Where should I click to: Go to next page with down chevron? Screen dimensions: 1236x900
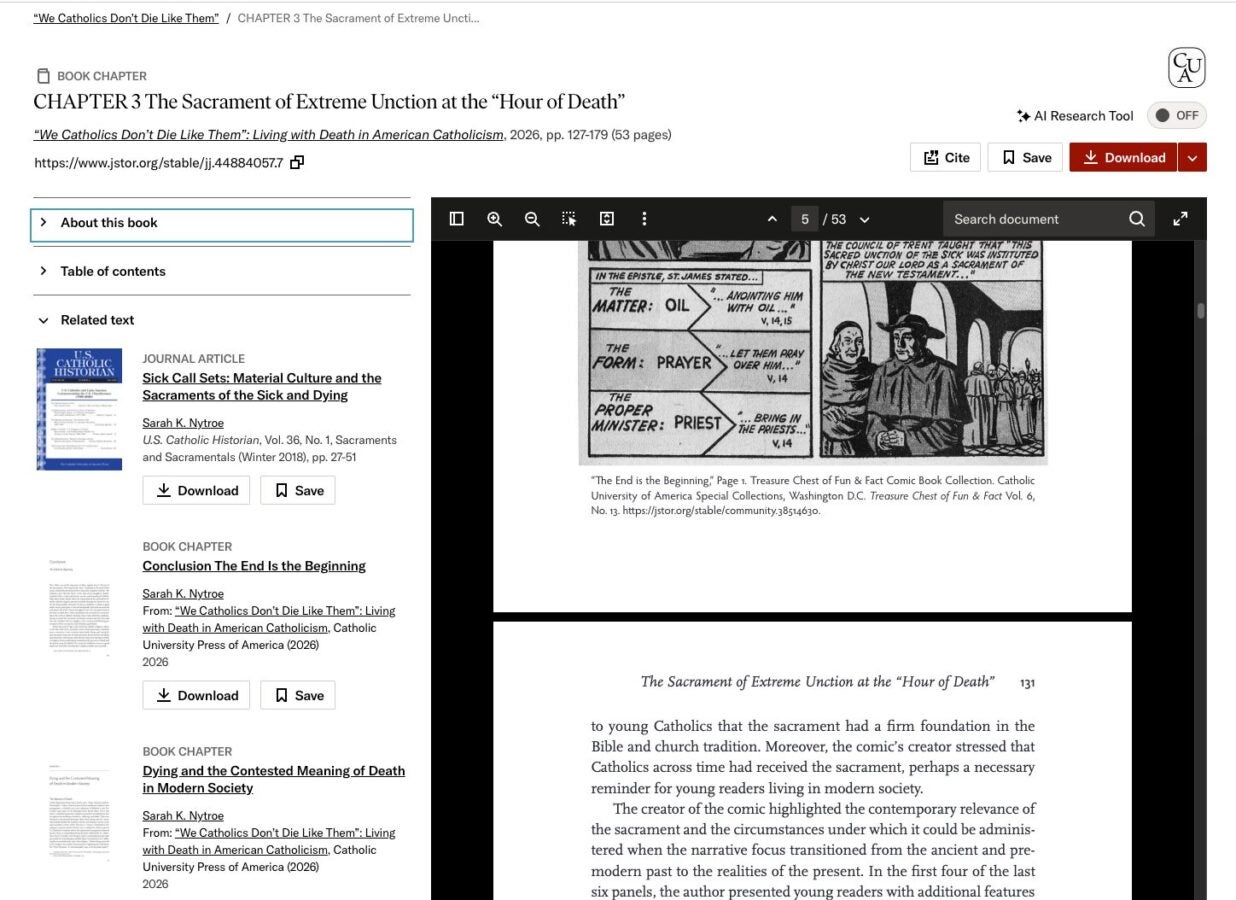[865, 219]
